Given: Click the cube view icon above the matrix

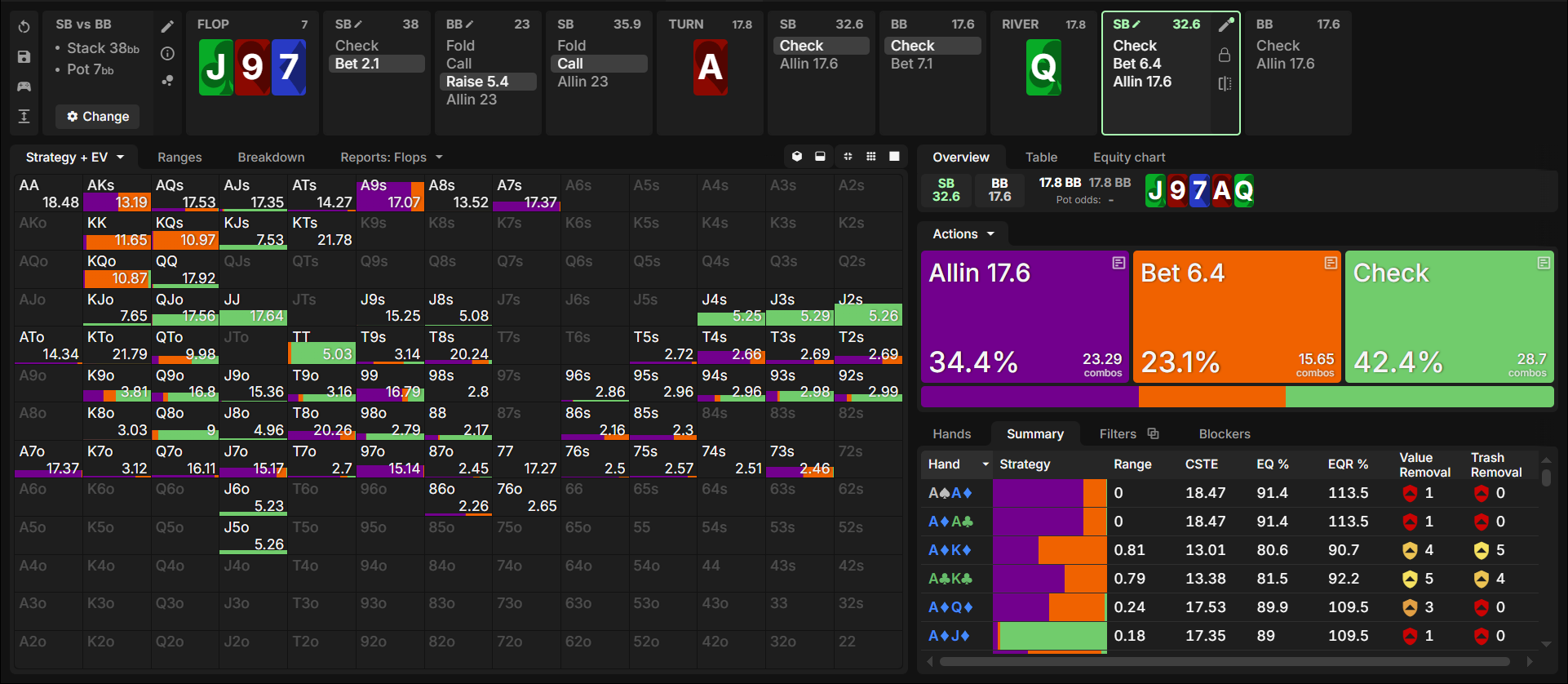Looking at the screenshot, I should click(x=797, y=157).
